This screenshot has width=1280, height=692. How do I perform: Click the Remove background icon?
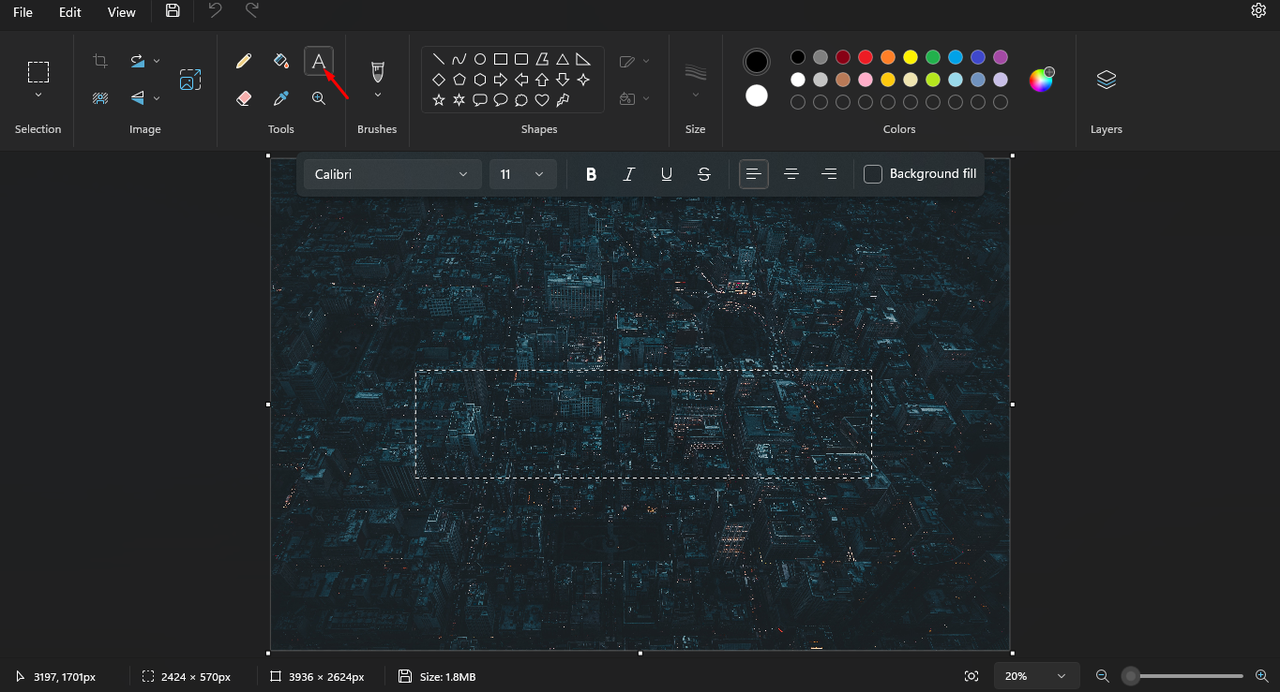coord(100,98)
